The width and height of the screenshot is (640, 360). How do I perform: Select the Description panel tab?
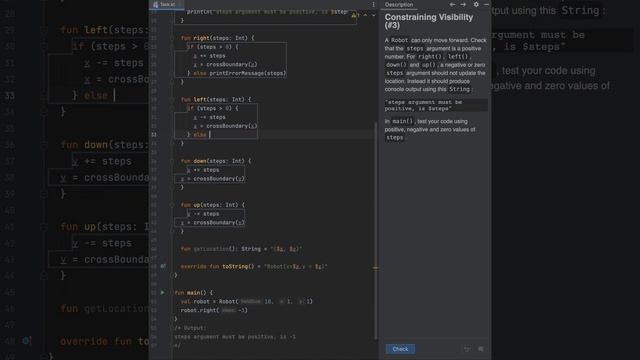click(399, 4)
